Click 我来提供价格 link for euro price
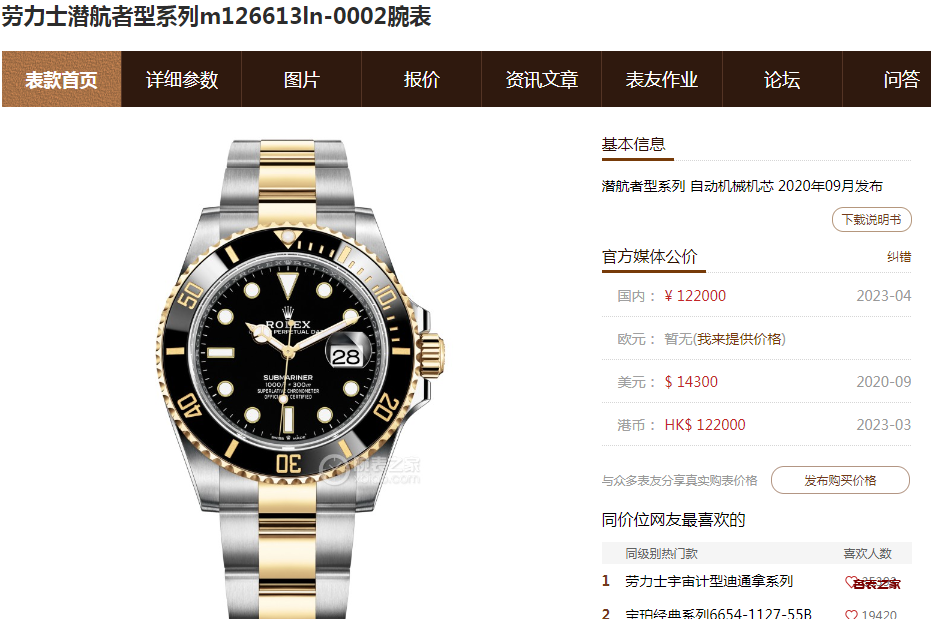This screenshot has width=931, height=619. (x=739, y=339)
